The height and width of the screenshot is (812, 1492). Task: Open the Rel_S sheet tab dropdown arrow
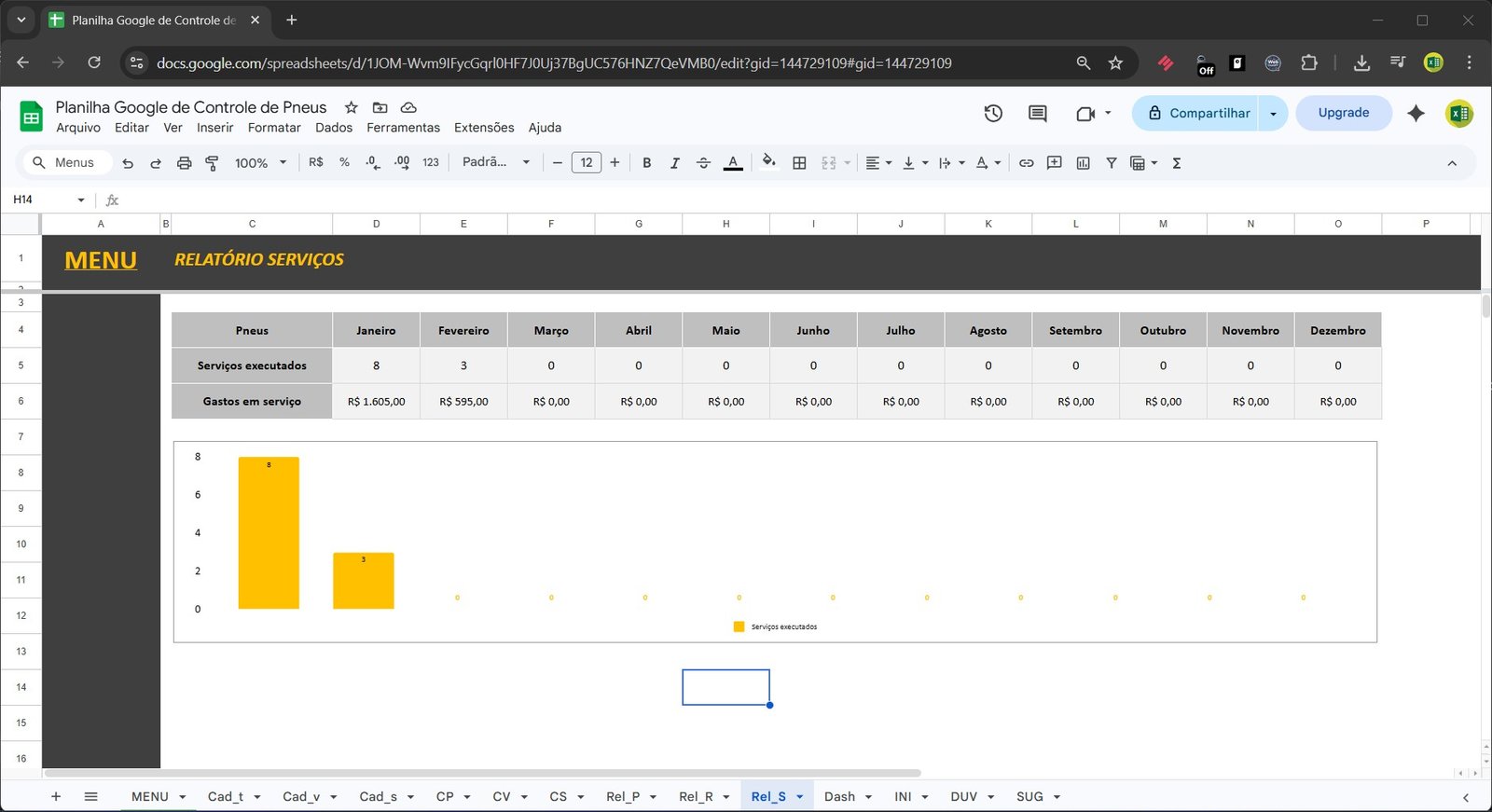pyautogui.click(x=800, y=797)
